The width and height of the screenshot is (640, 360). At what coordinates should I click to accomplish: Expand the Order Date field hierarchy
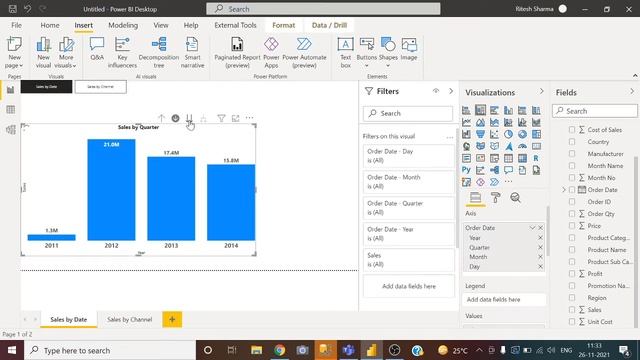pyautogui.click(x=564, y=190)
